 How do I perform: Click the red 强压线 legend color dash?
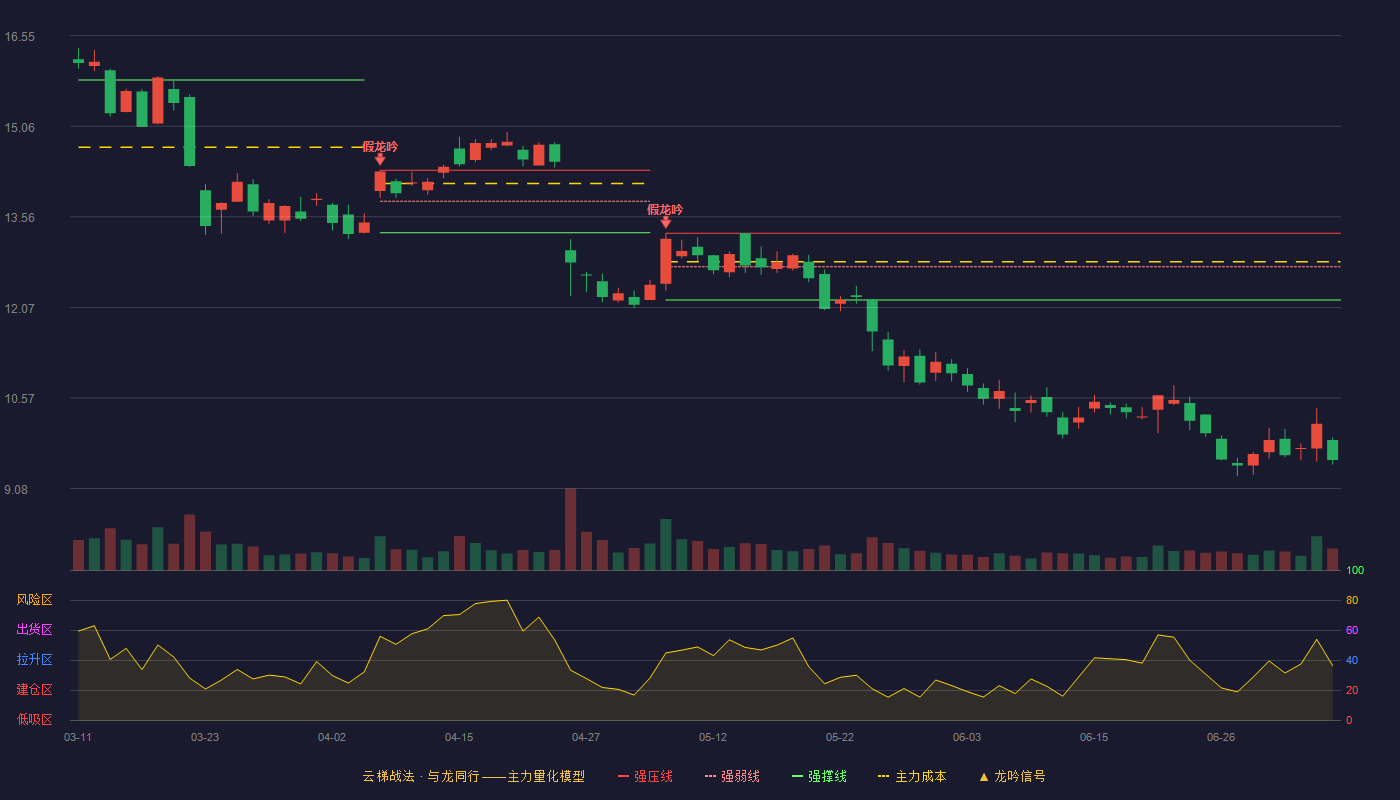(x=624, y=776)
